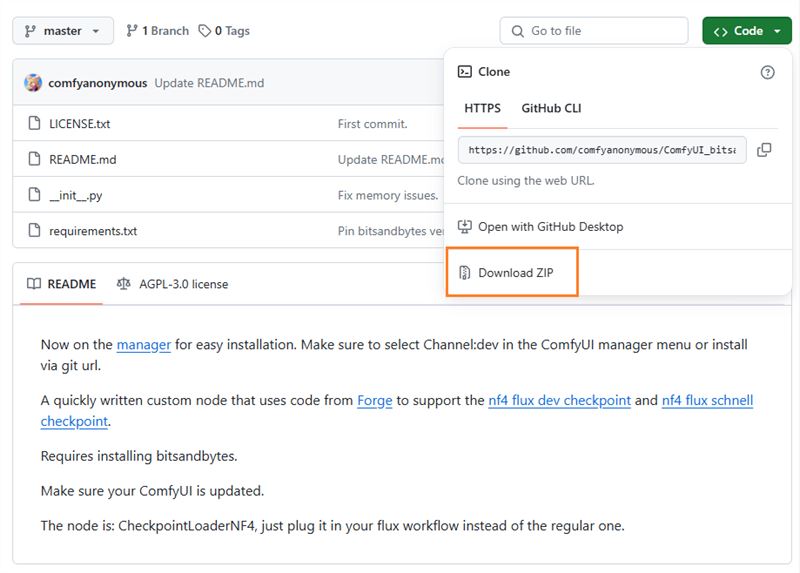The height and width of the screenshot is (573, 800).
Task: Open the __init__.py file
Action: (x=76, y=195)
